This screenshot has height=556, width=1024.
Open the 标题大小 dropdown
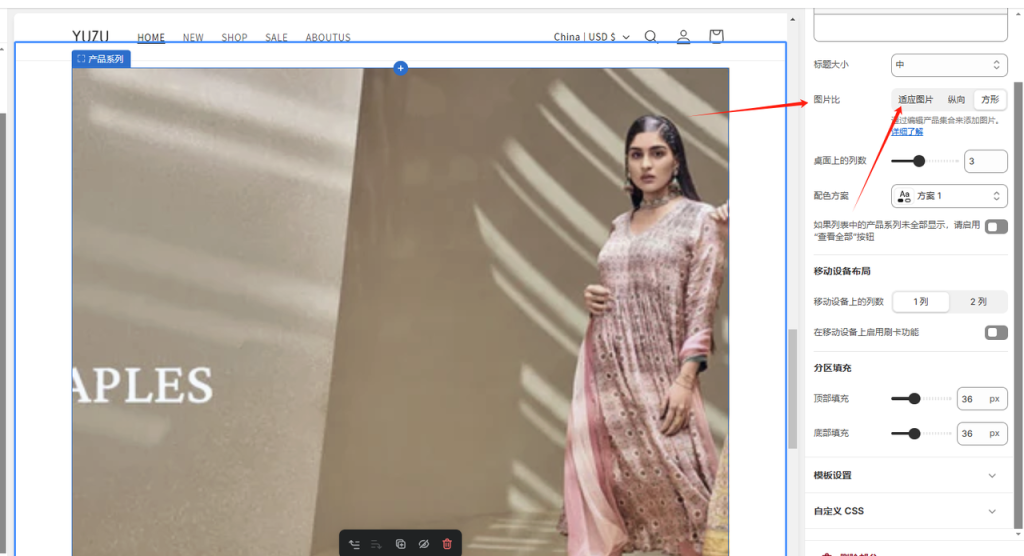coord(948,65)
